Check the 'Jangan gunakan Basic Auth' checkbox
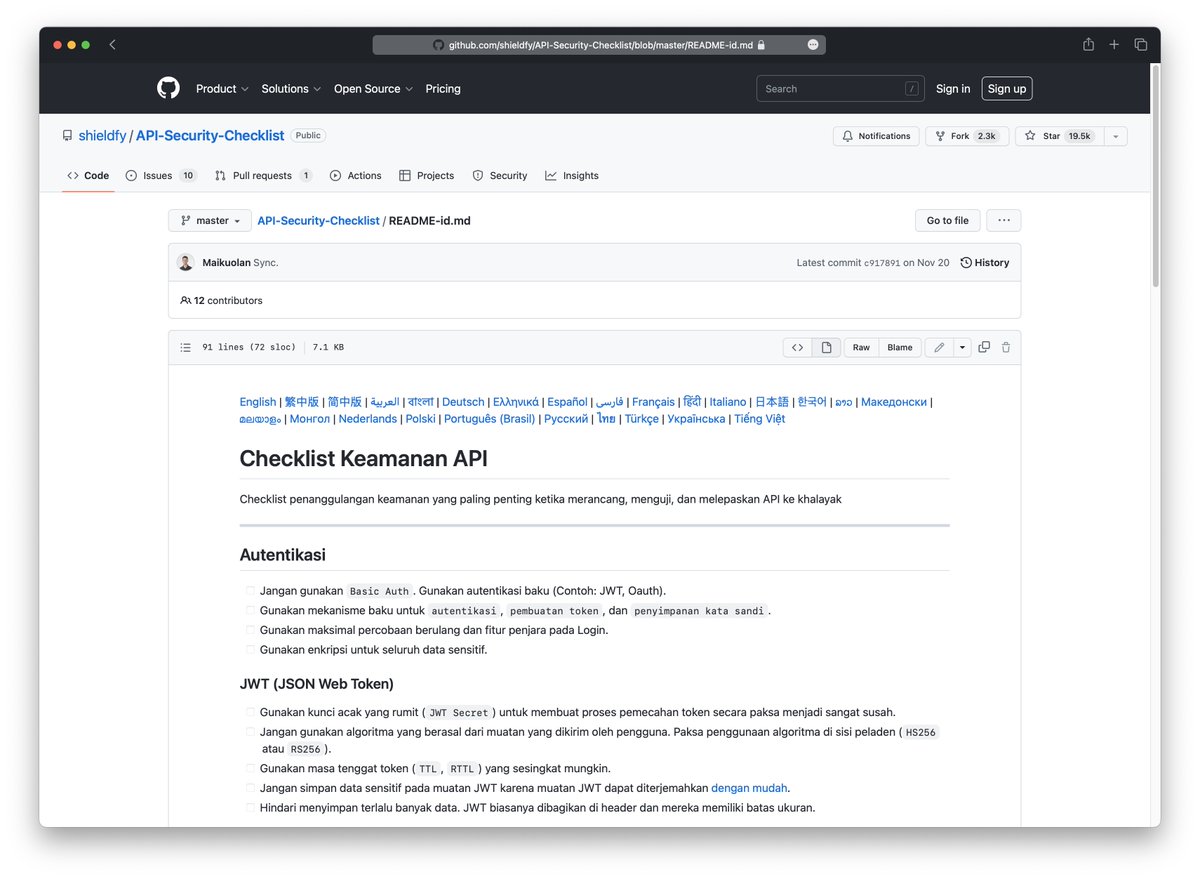1200x879 pixels. click(251, 591)
